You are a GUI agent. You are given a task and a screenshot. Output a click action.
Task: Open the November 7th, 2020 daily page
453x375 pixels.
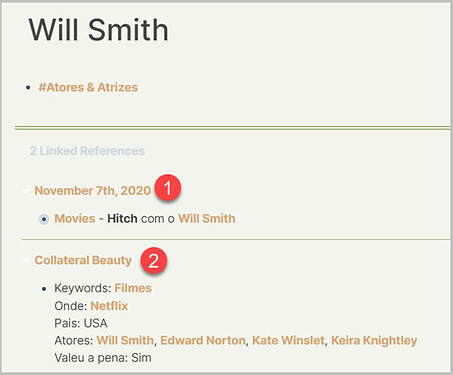[x=93, y=191]
